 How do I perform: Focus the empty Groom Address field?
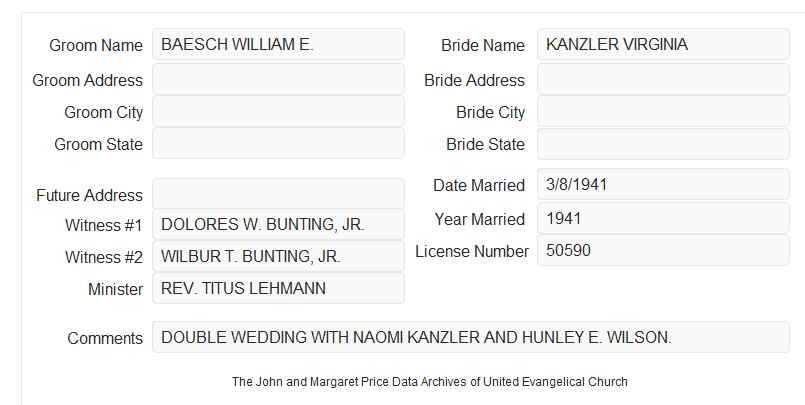point(278,79)
